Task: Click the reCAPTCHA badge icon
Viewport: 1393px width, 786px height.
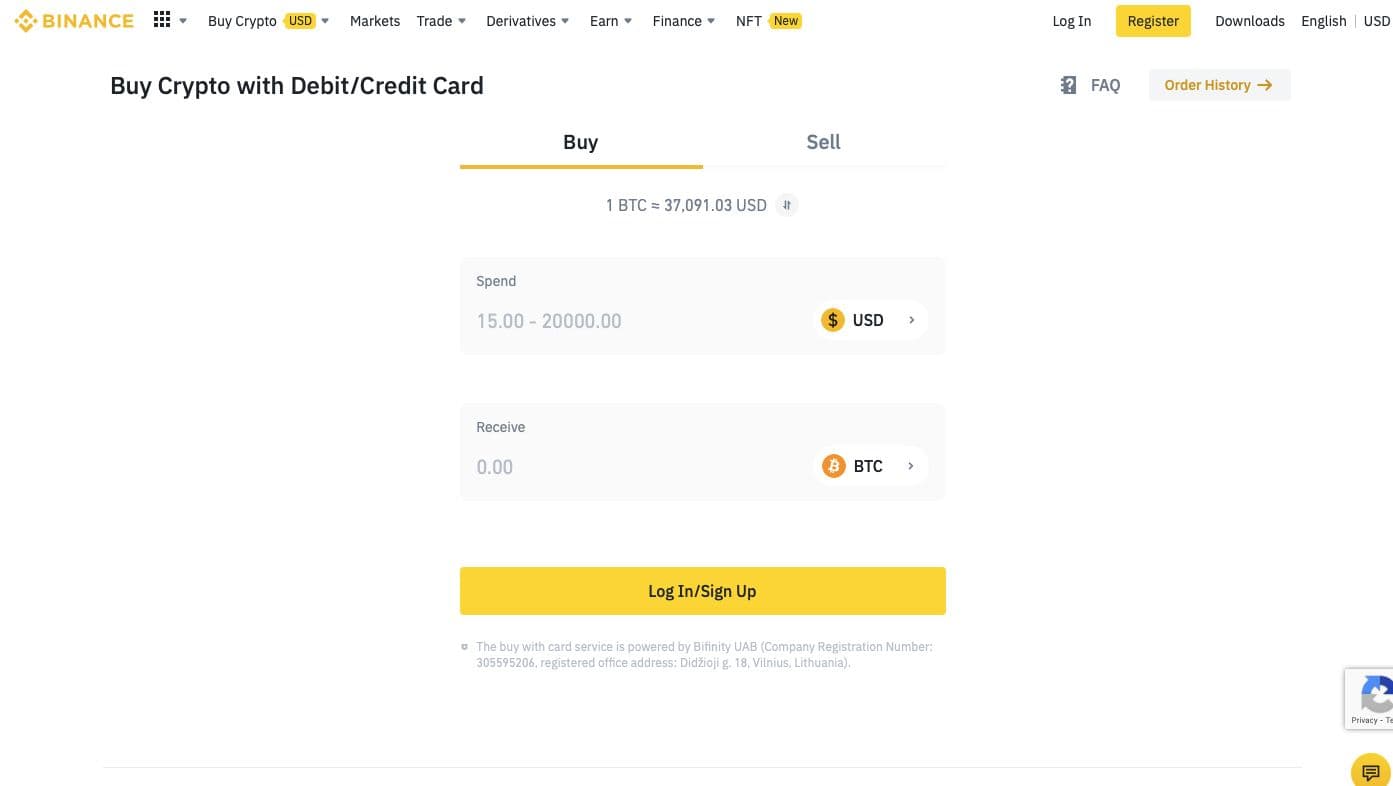Action: point(1375,695)
